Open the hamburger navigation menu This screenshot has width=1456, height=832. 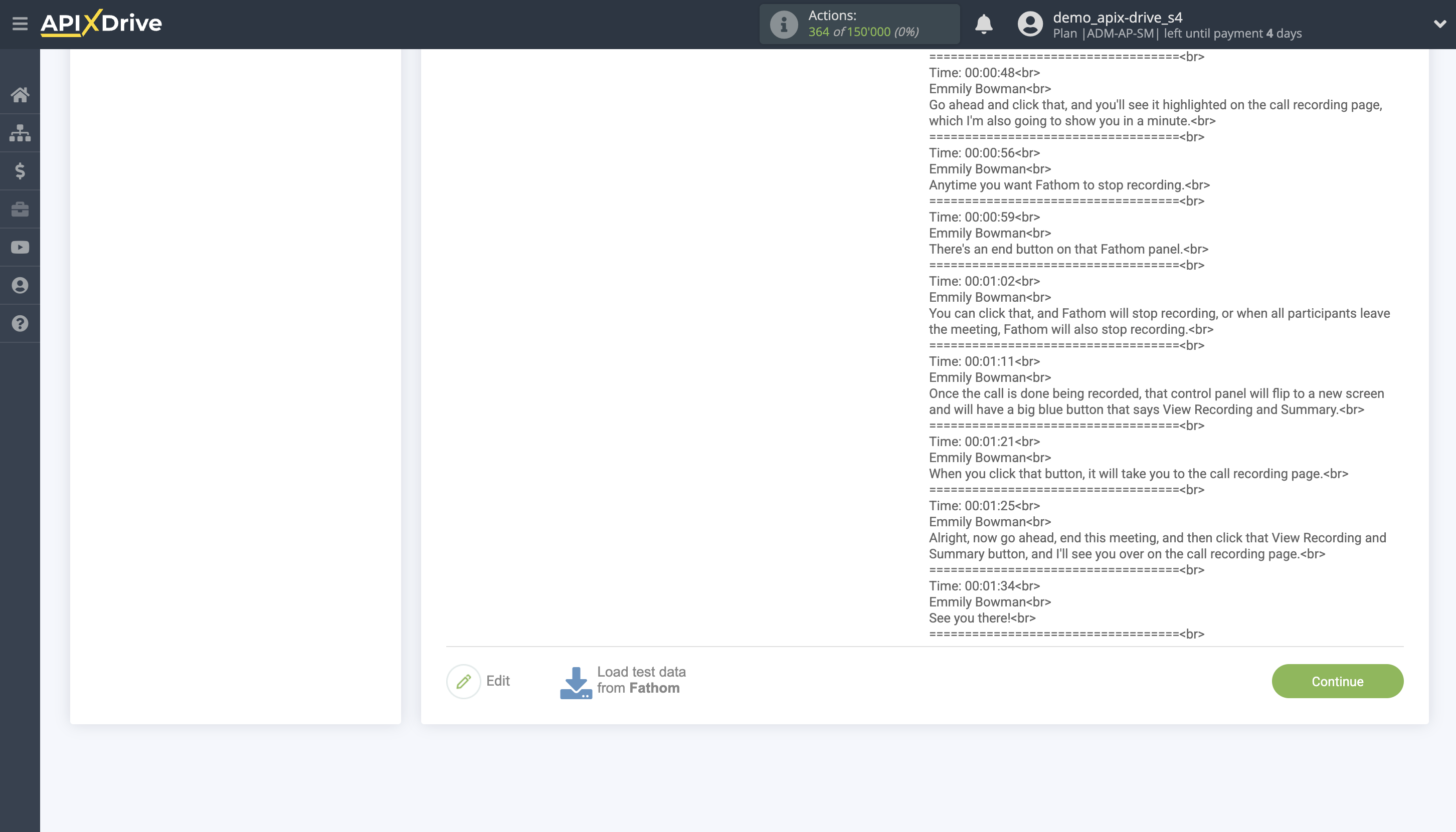pos(21,24)
